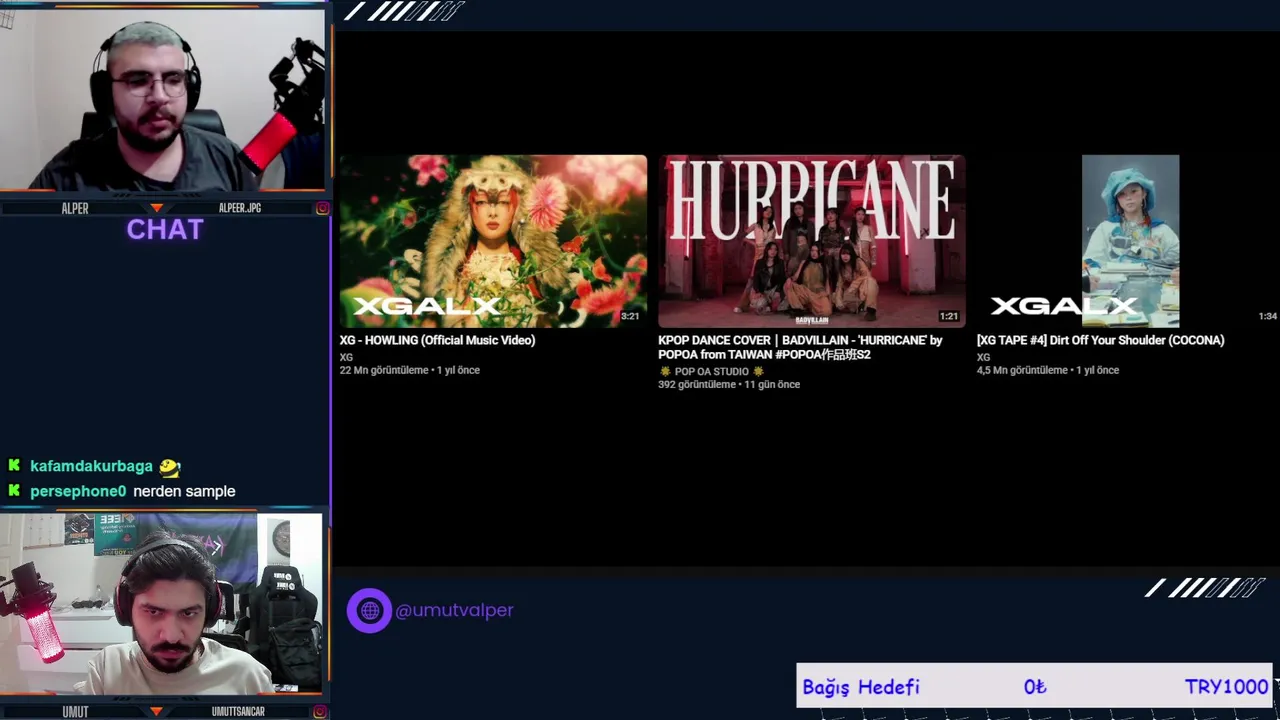This screenshot has height=720, width=1280.
Task: Open XG channel under the HOWLING video
Action: (x=346, y=357)
